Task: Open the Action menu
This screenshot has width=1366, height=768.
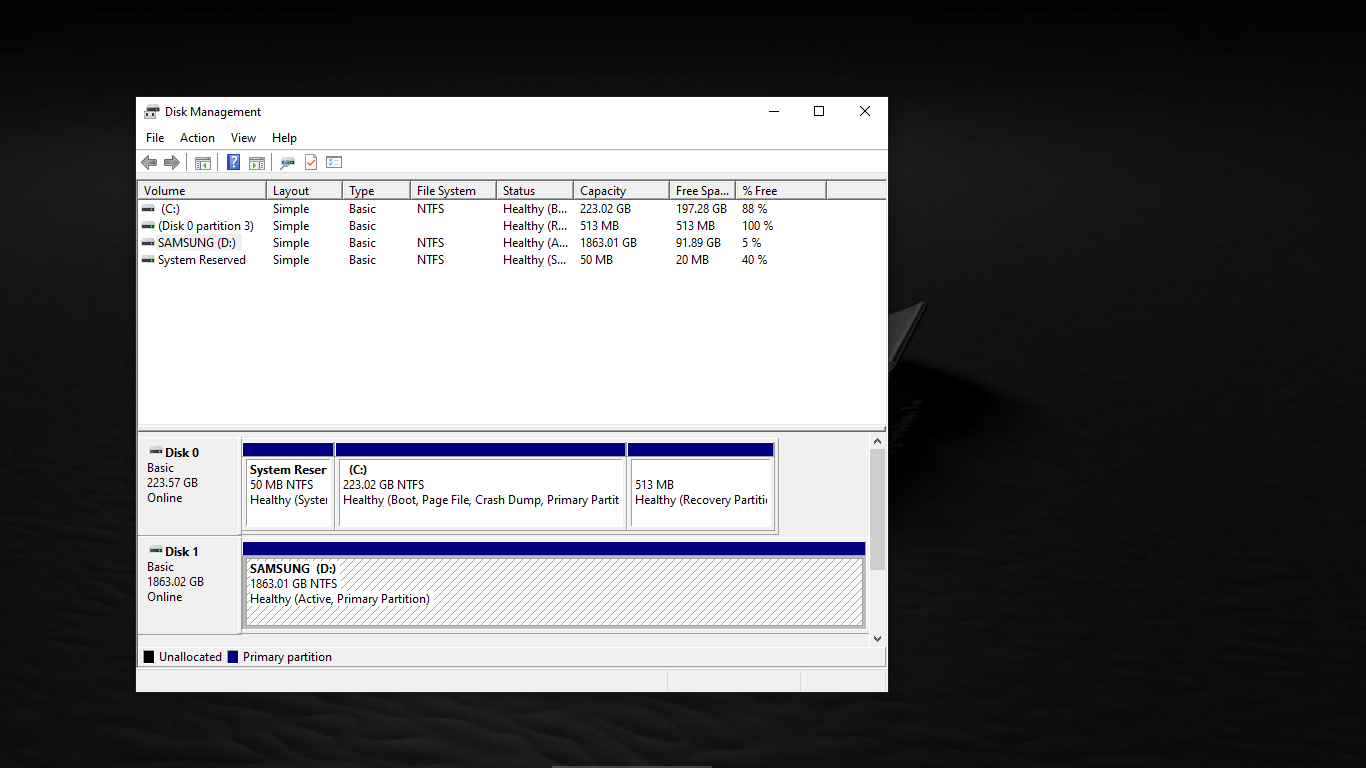Action: [197, 138]
